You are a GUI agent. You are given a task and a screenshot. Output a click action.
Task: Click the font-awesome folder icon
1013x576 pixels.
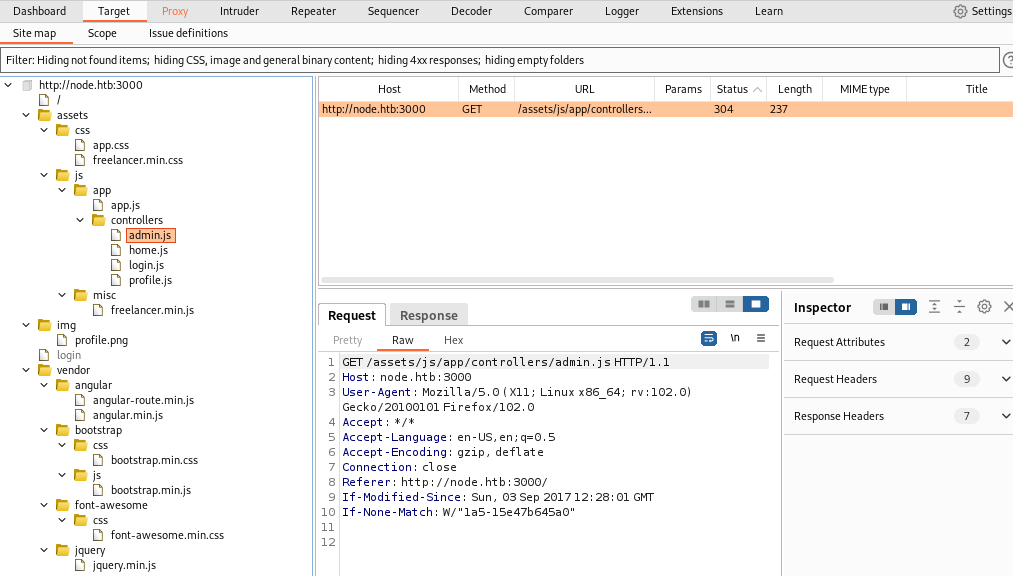63,505
